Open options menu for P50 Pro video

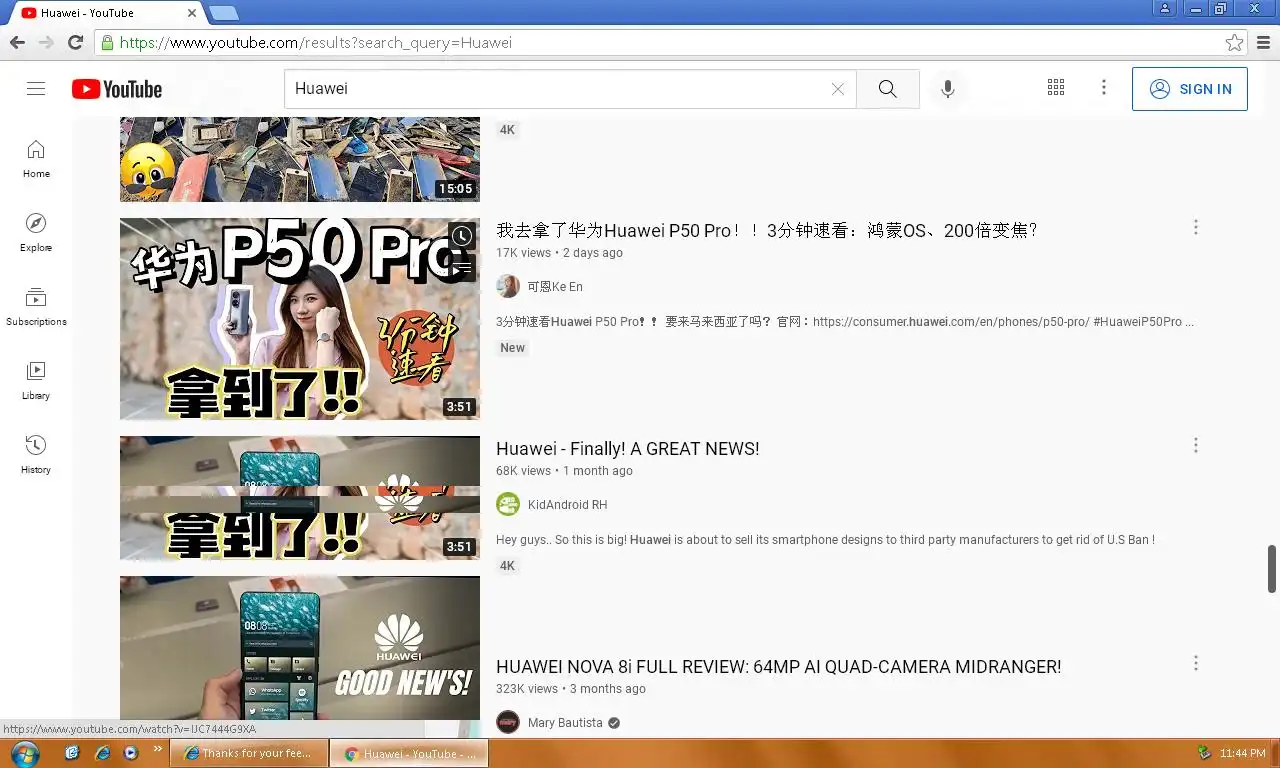coord(1195,228)
